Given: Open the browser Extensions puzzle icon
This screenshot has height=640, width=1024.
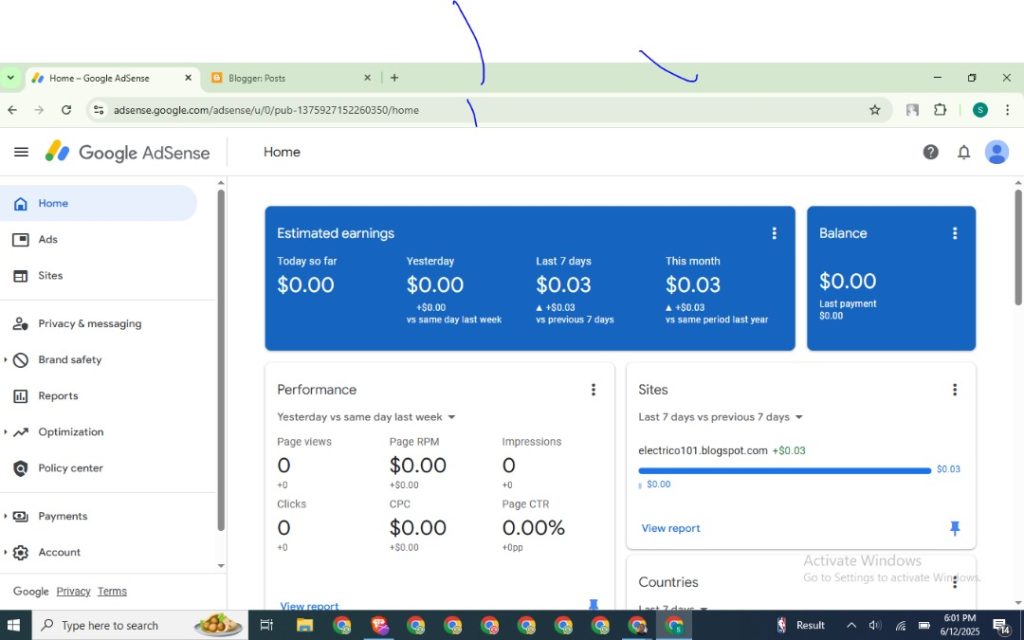Looking at the screenshot, I should coord(940,110).
